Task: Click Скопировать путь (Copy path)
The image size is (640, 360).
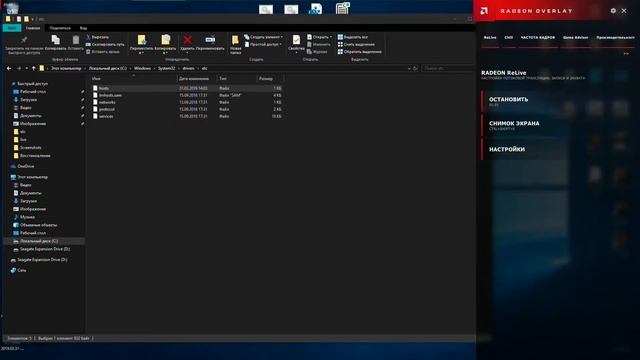Action: pos(105,44)
